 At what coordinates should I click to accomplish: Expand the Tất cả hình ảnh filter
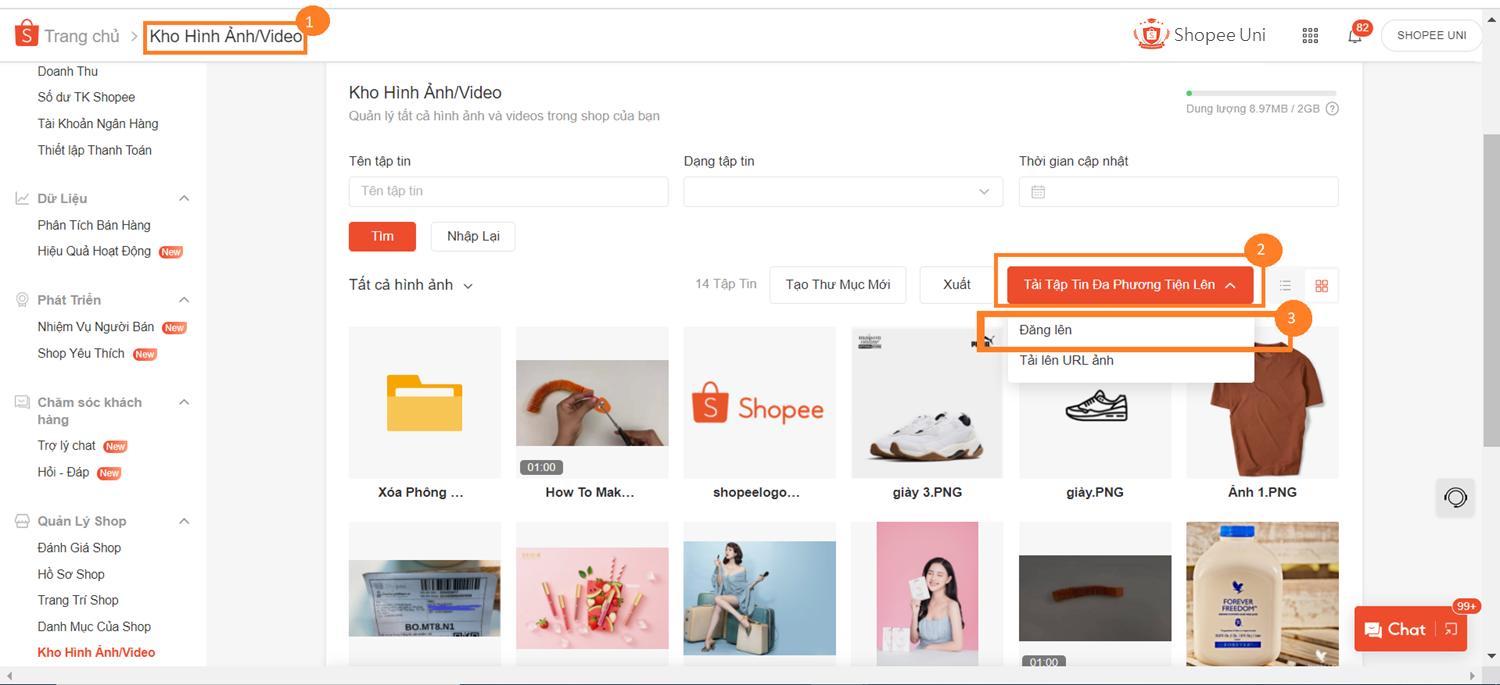click(410, 285)
